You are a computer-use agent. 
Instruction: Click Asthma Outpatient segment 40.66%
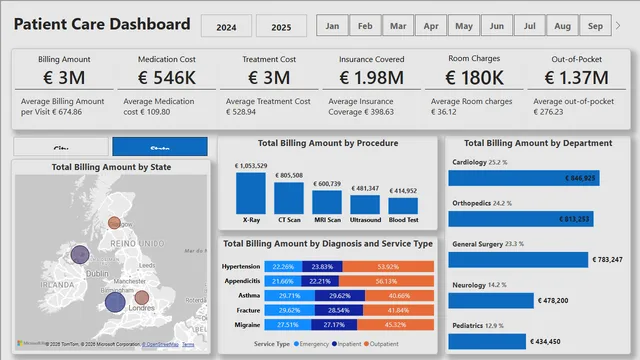(x=400, y=296)
